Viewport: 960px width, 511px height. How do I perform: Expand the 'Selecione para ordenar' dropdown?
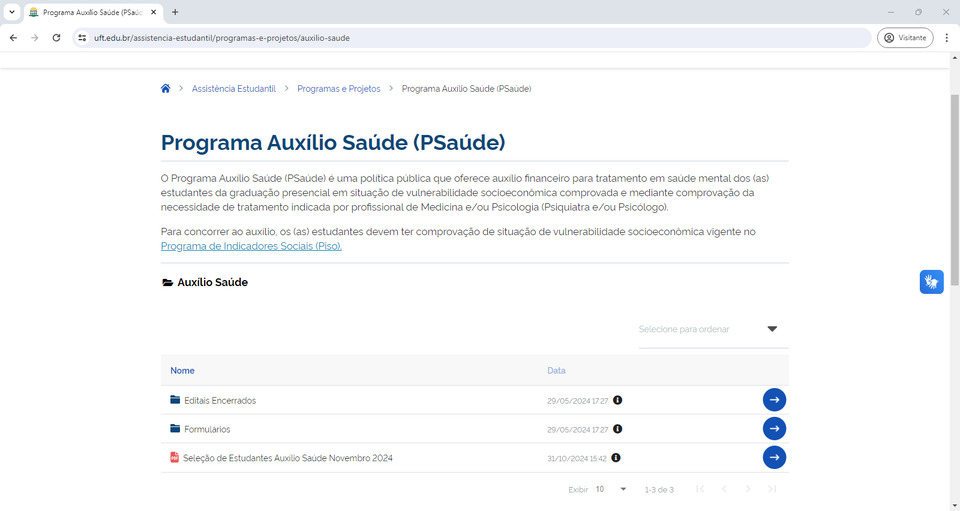(x=772, y=329)
